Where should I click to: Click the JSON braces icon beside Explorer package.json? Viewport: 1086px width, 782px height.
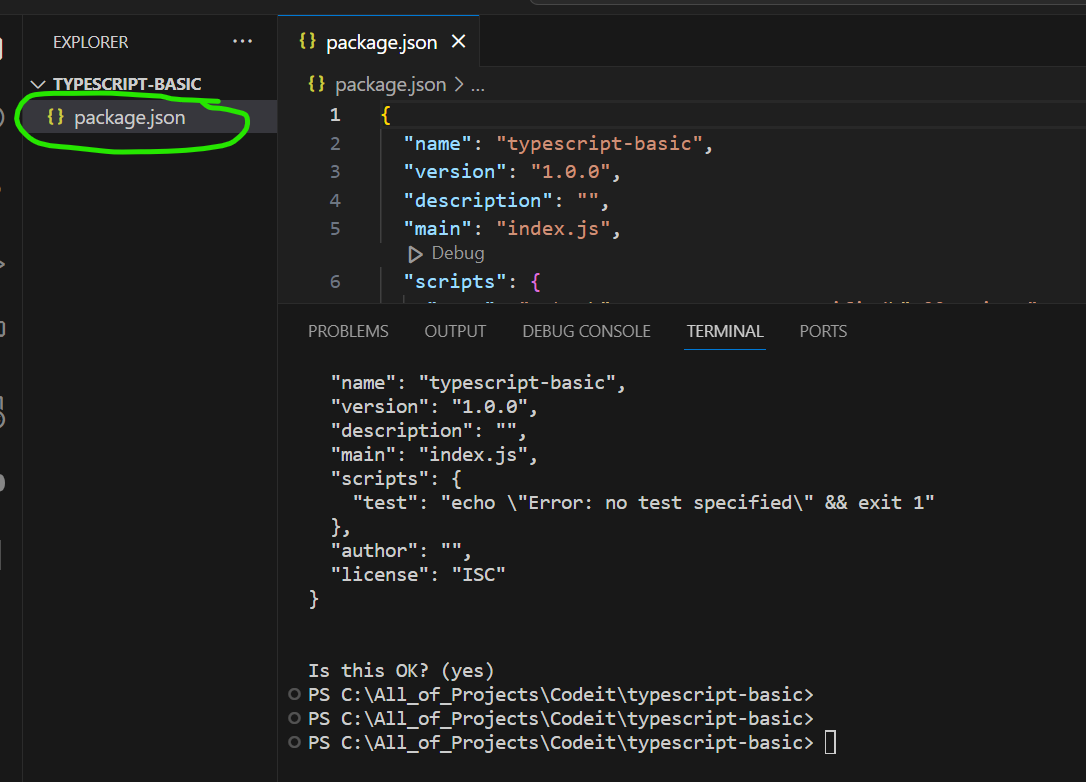[x=55, y=116]
